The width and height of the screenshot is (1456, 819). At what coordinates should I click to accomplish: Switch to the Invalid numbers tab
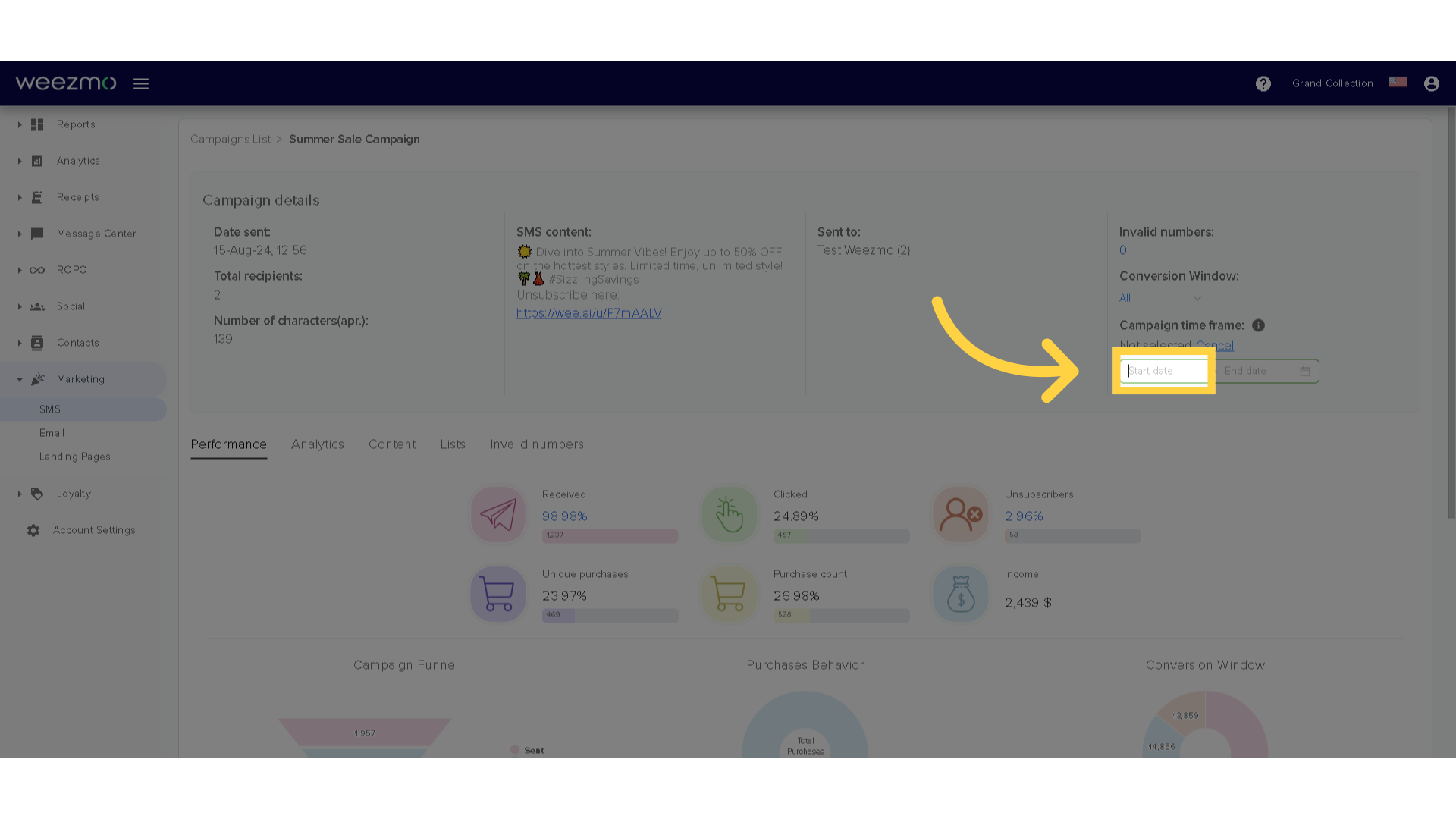point(537,444)
